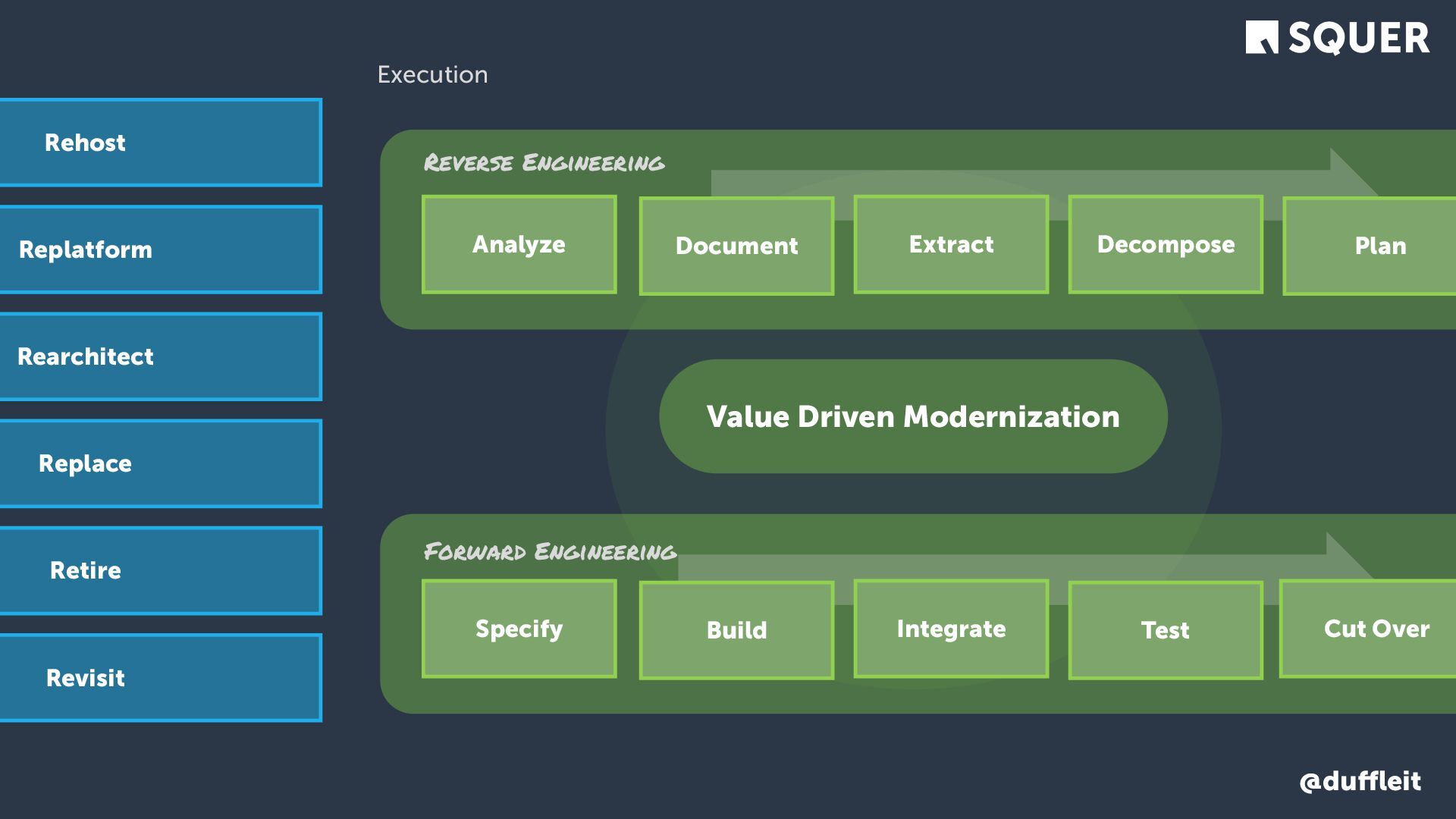Image resolution: width=1456 pixels, height=819 pixels.
Task: Click the Build step box
Action: (736, 630)
